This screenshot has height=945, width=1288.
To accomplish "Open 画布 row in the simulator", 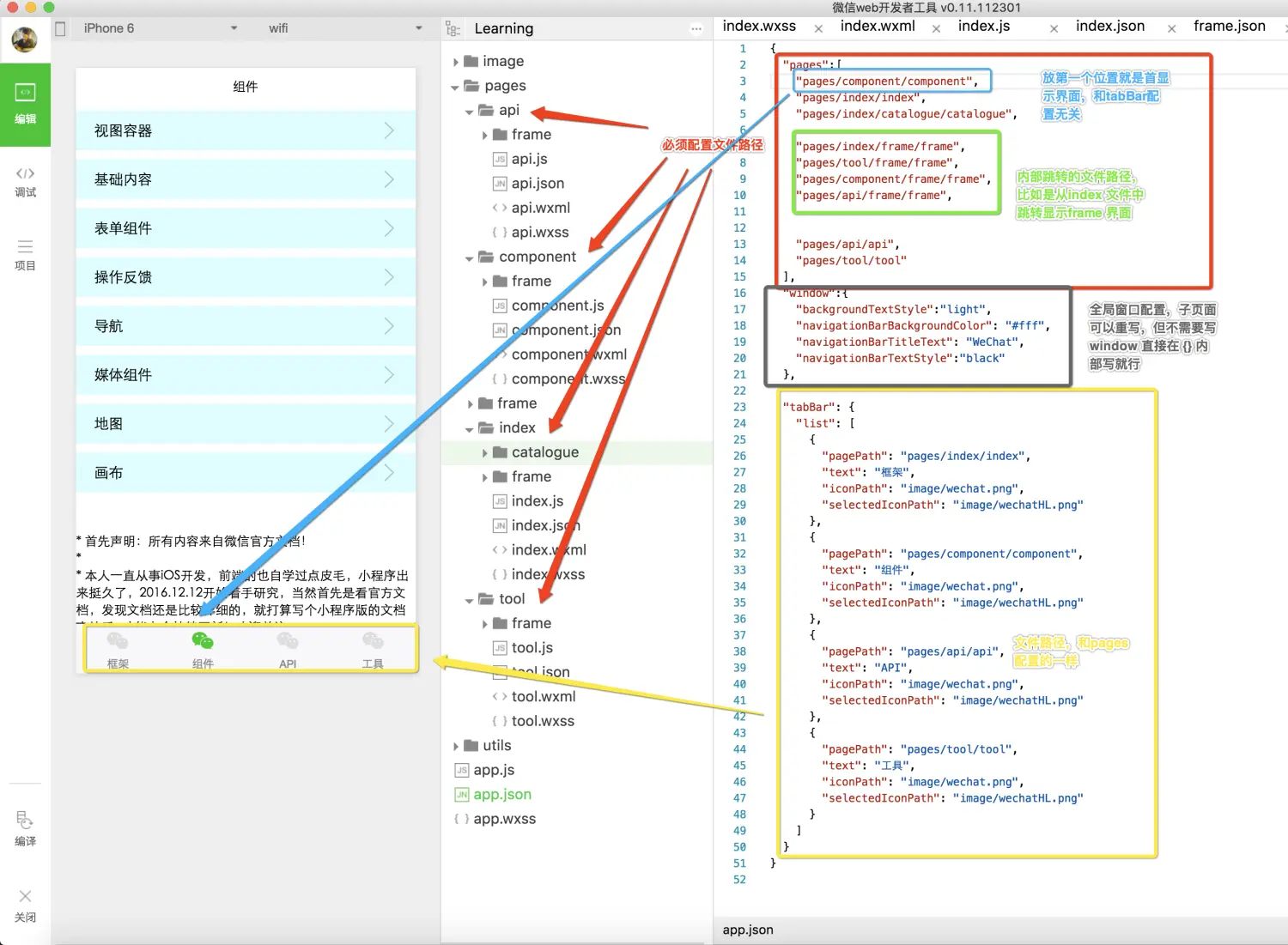I will pyautogui.click(x=246, y=473).
